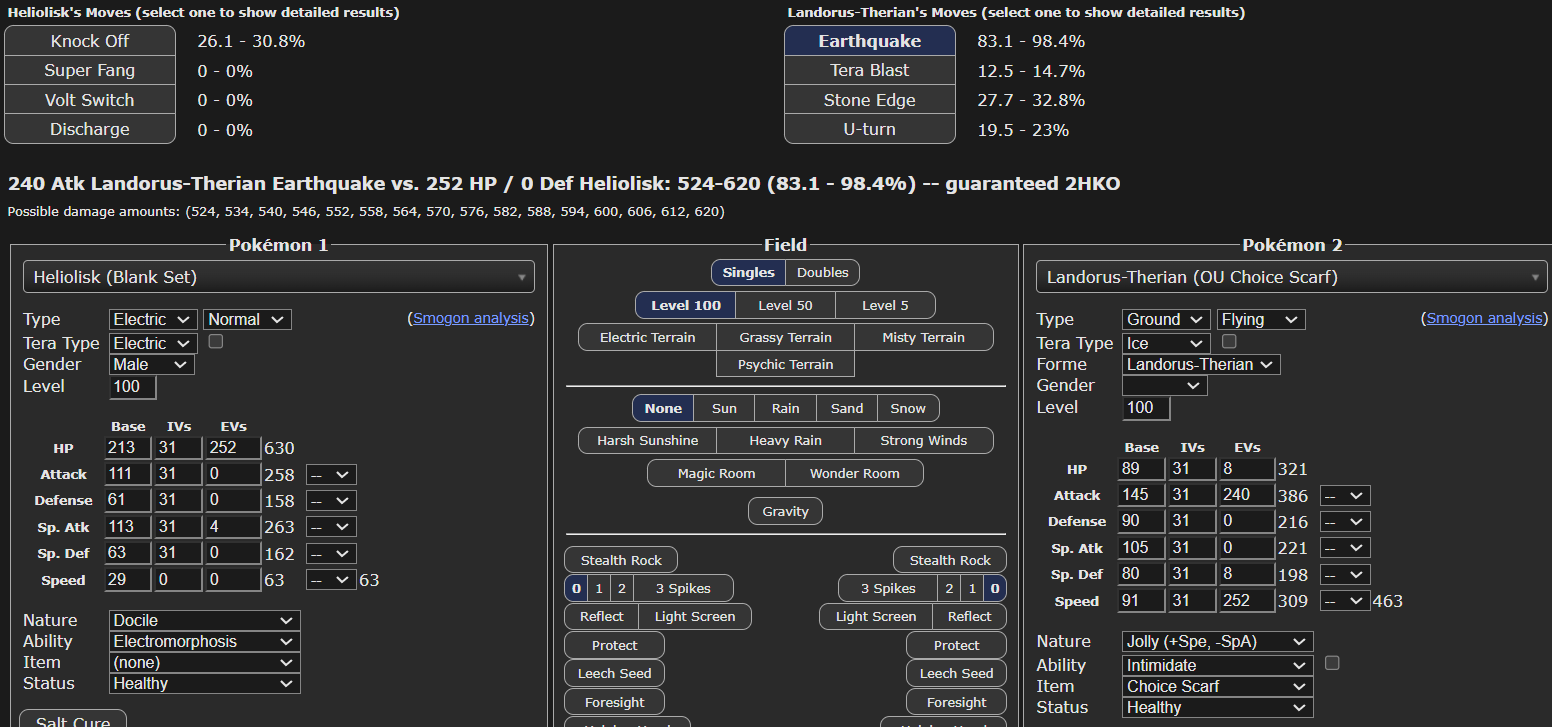This screenshot has height=727, width=1552.
Task: Open the Choice Scarf Item dropdown
Action: click(x=1218, y=687)
